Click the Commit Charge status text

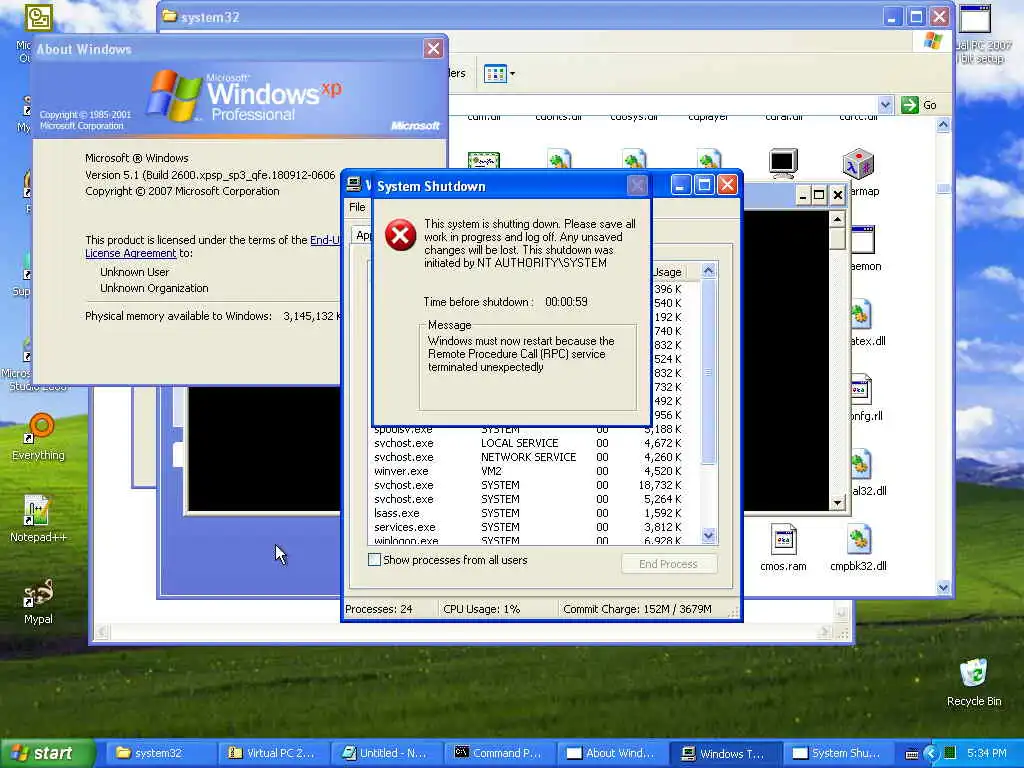click(x=637, y=609)
